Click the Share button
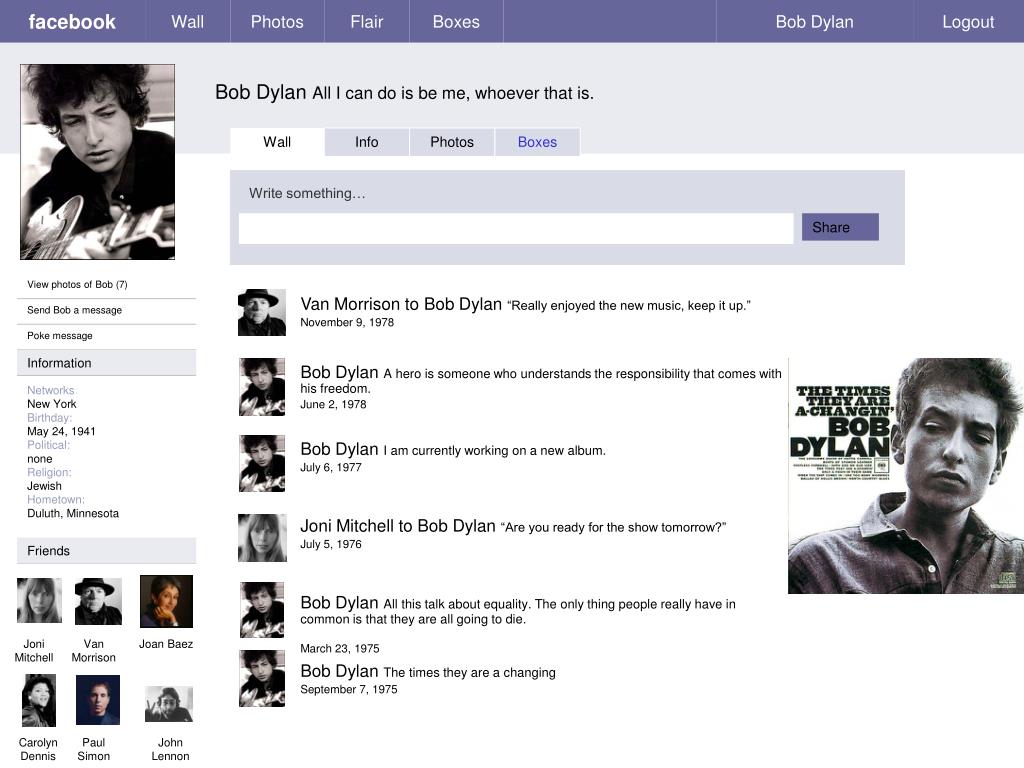 (840, 227)
